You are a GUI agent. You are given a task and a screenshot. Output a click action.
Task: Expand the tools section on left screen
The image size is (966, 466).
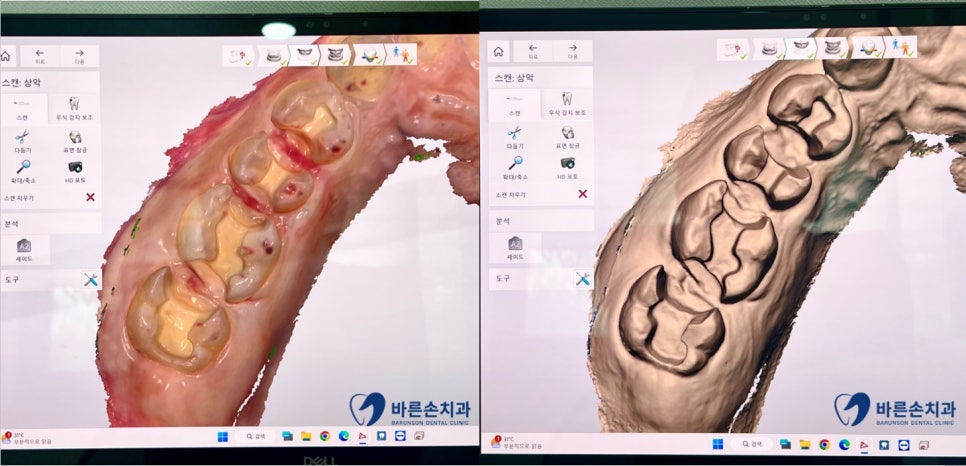pos(90,281)
